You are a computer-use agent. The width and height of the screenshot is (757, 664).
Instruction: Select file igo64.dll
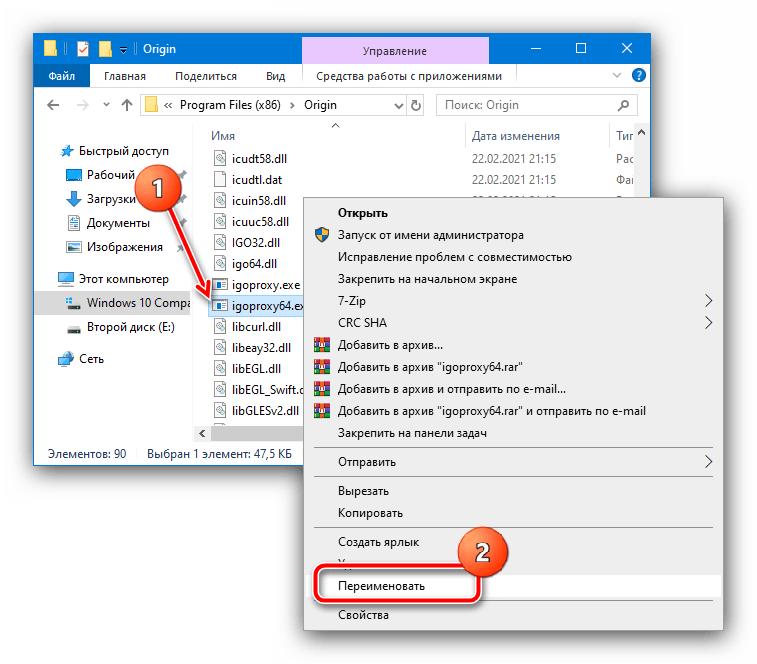coord(245,264)
